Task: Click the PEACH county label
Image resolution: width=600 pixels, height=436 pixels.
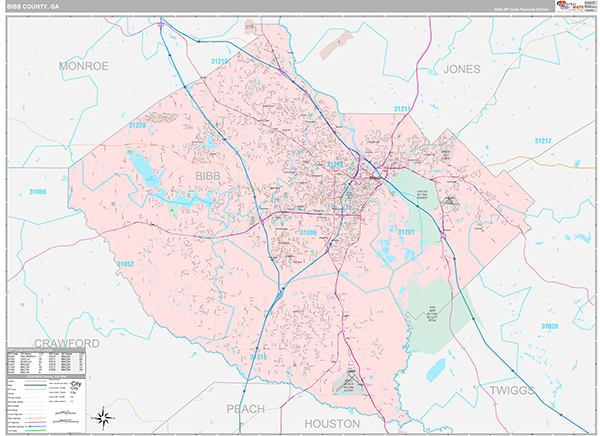Action: pos(246,409)
